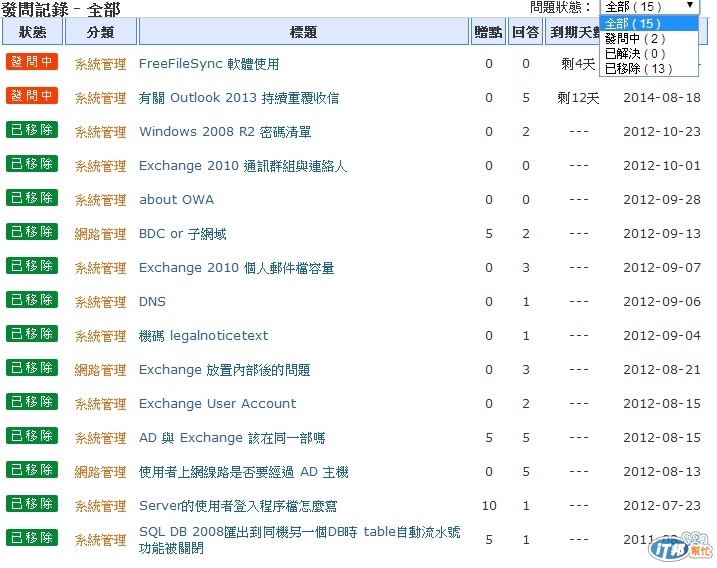The image size is (717, 568).
Task: Click 已移除 badge on 使用者上網線路 row
Action: pyautogui.click(x=32, y=470)
